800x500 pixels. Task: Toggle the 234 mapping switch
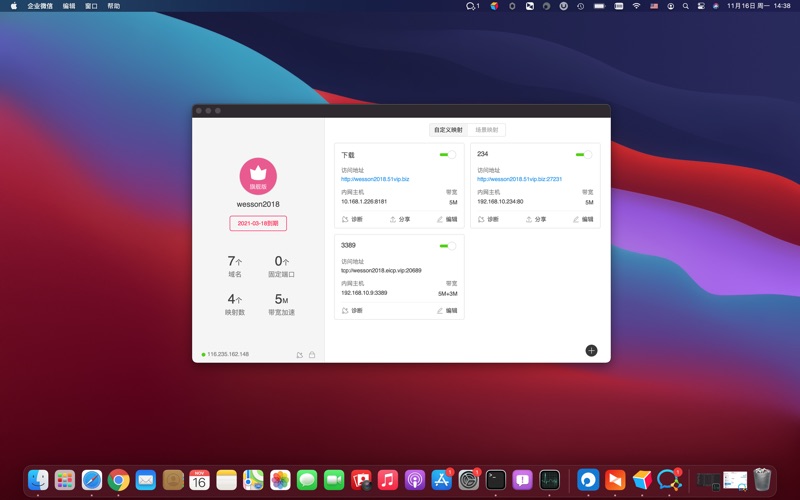click(583, 155)
